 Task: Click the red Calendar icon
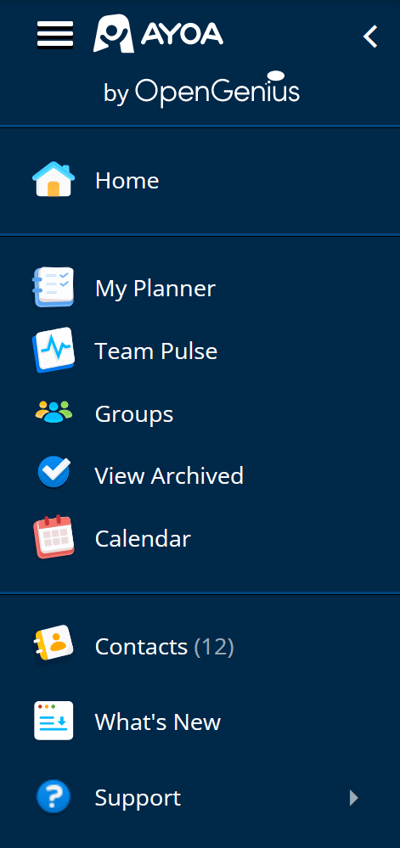tap(54, 537)
